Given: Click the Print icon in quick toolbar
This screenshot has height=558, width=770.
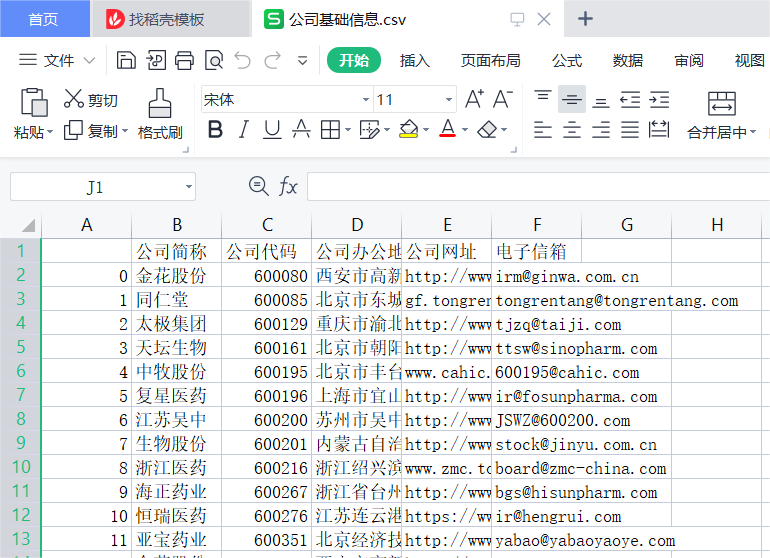Looking at the screenshot, I should (x=185, y=60).
